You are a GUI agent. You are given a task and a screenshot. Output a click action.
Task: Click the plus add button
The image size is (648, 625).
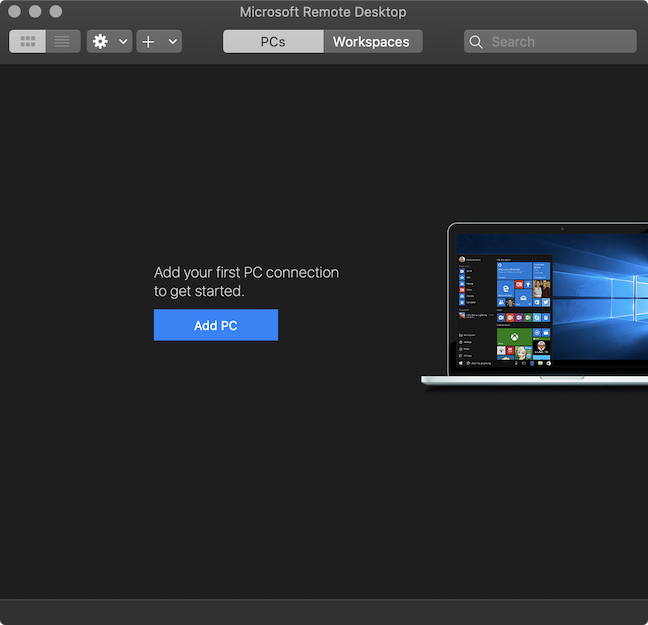(148, 41)
